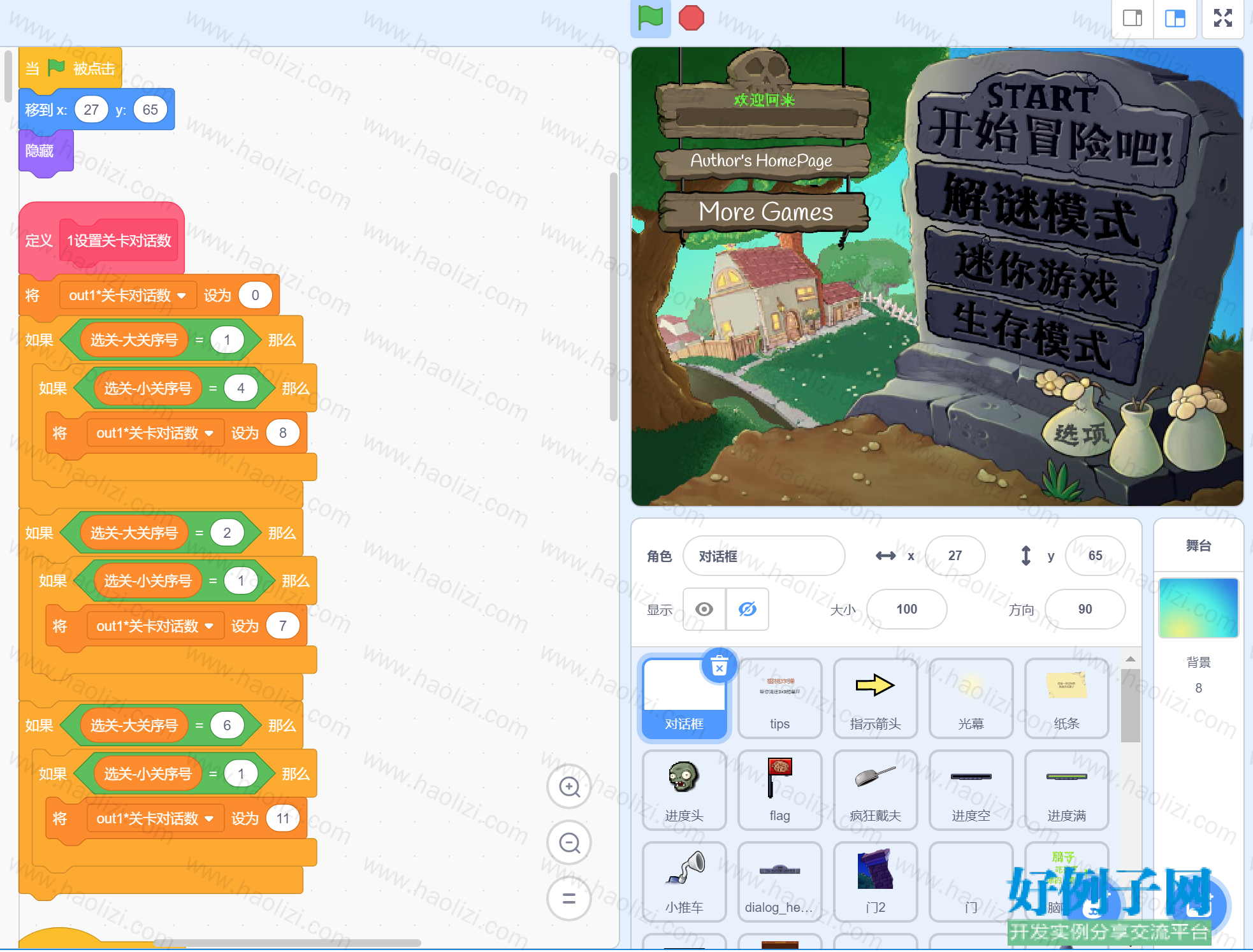Click the stage backdrop thumbnail
This screenshot has height=952, width=1253.
[x=1198, y=608]
